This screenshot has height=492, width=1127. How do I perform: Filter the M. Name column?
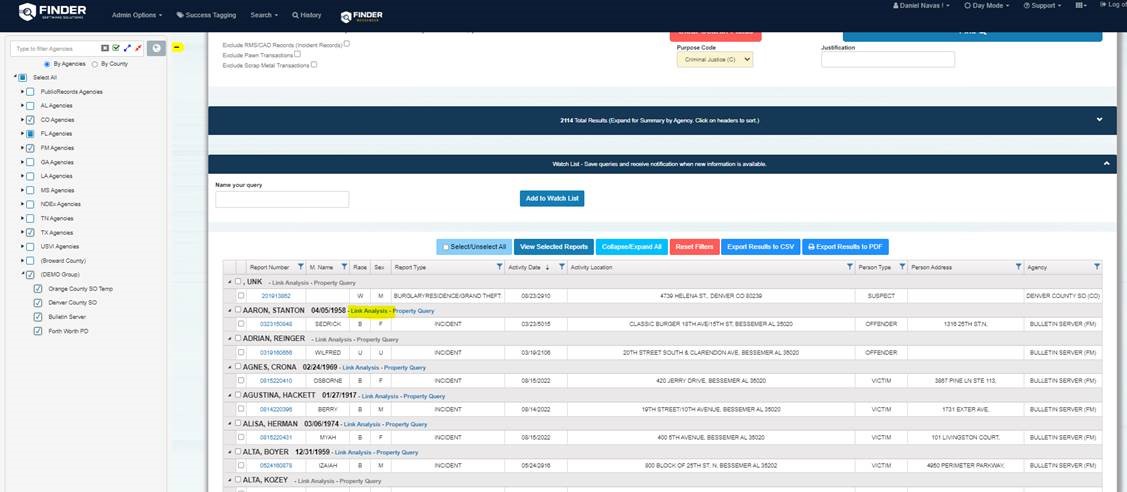pos(344,267)
